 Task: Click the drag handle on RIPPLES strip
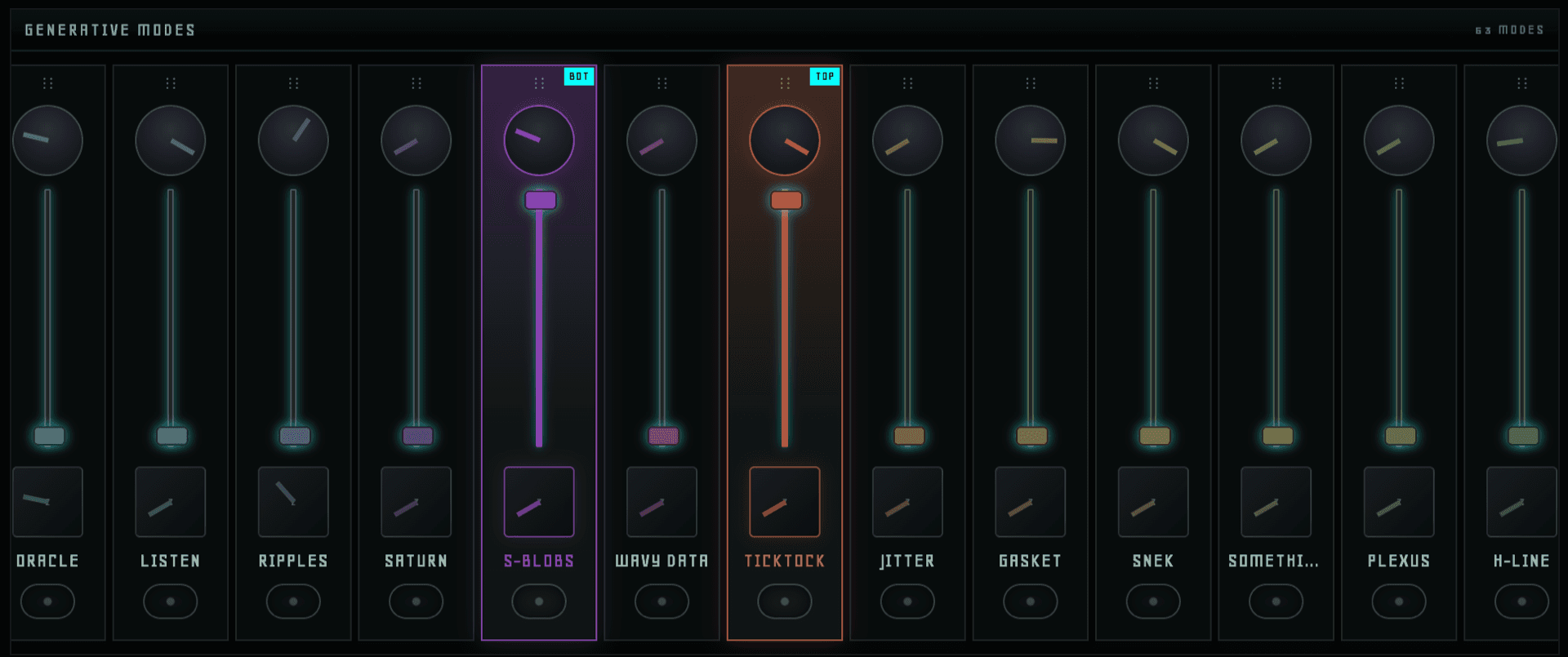coord(293,83)
